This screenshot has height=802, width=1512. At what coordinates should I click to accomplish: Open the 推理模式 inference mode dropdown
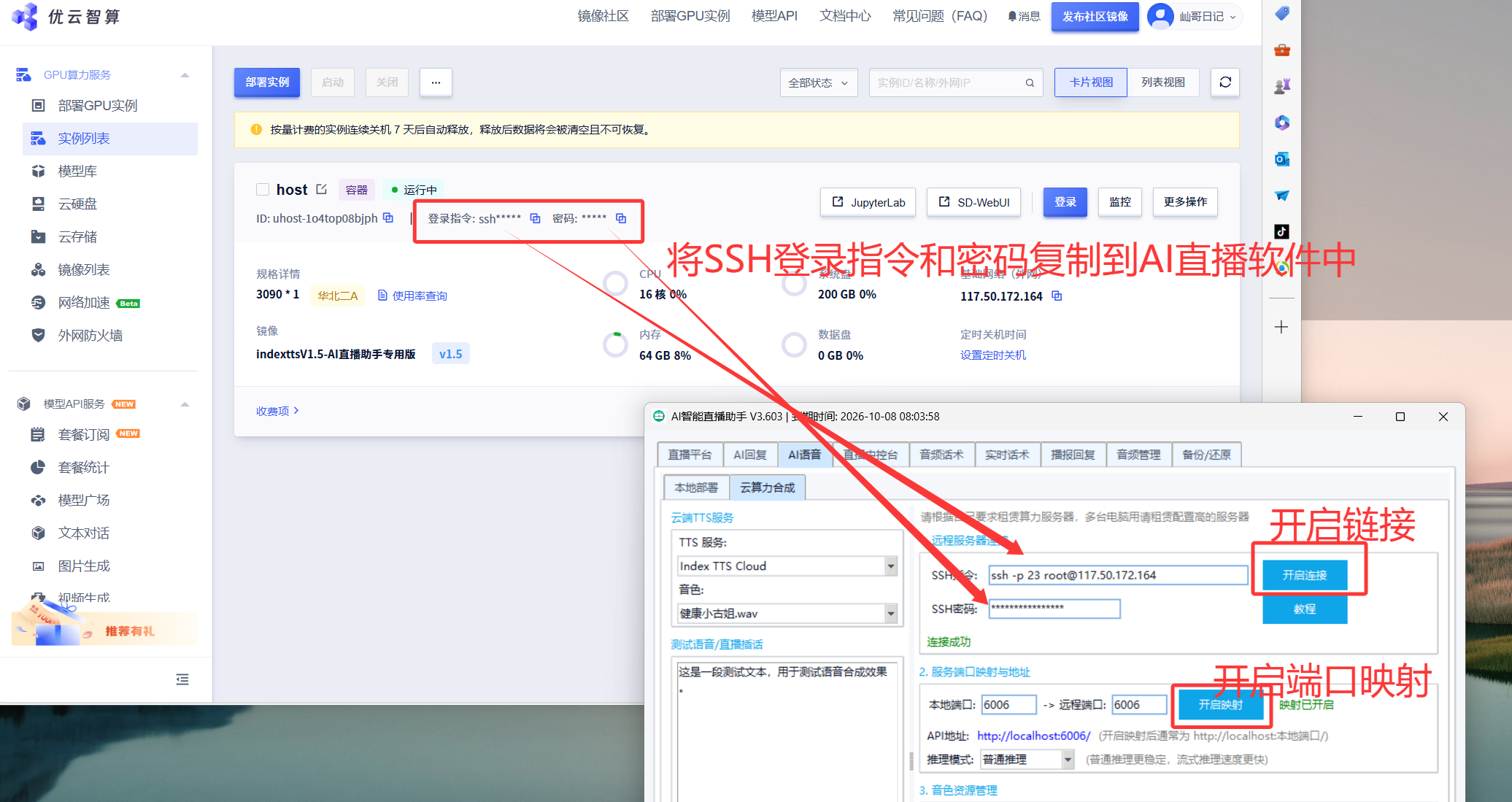[x=1068, y=760]
